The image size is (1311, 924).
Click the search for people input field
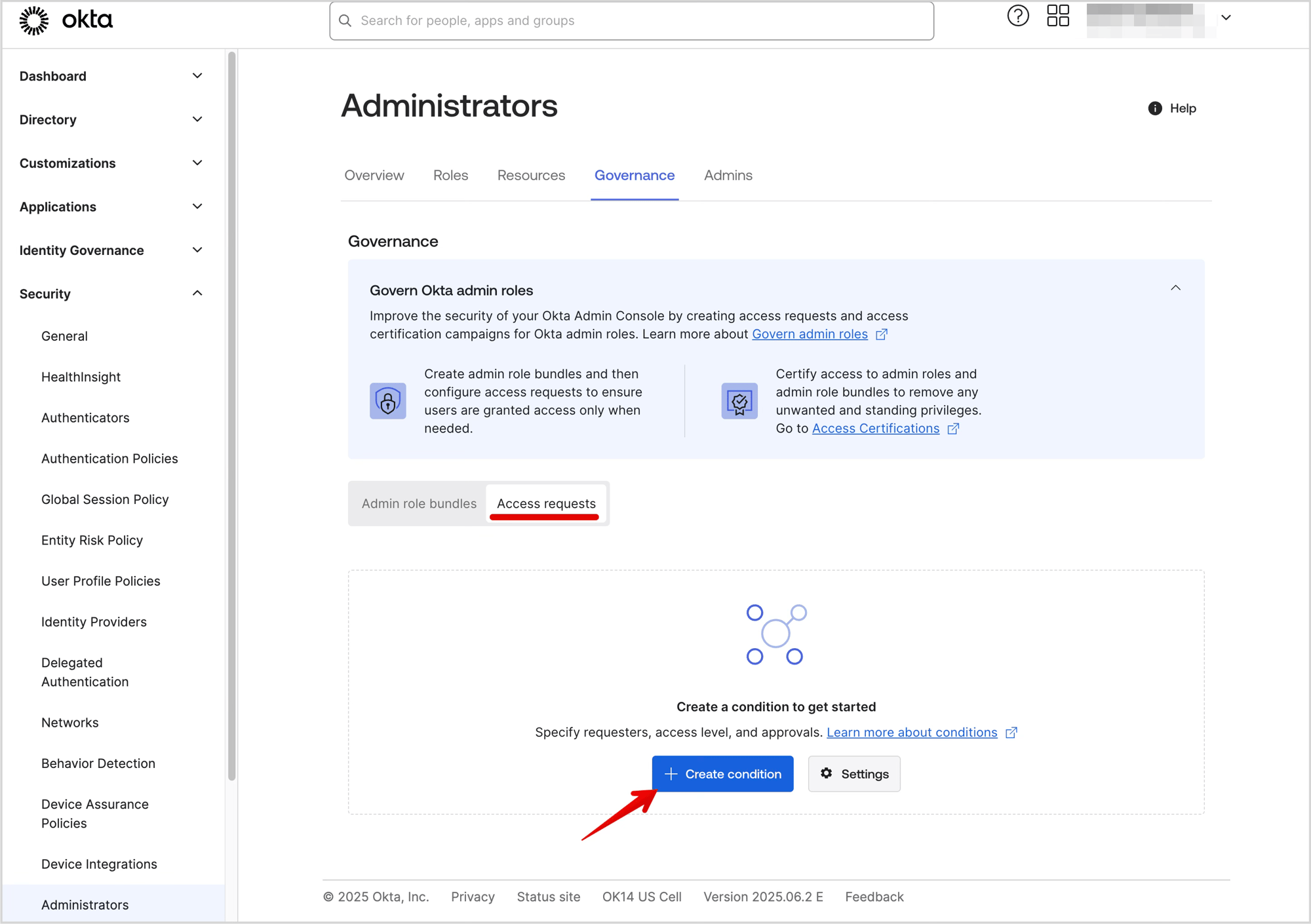(x=629, y=20)
